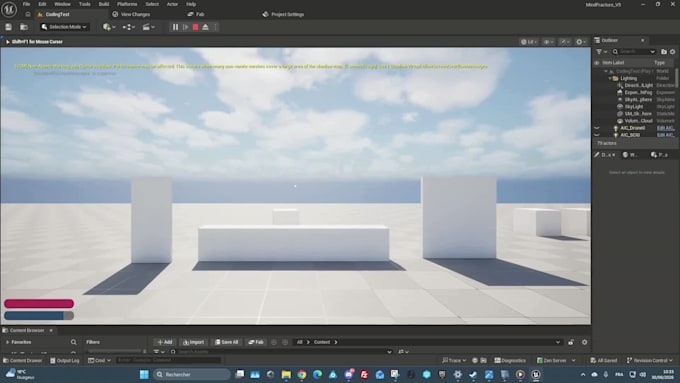Click the Item Label column header
This screenshot has width=680, height=383.
coord(613,63)
